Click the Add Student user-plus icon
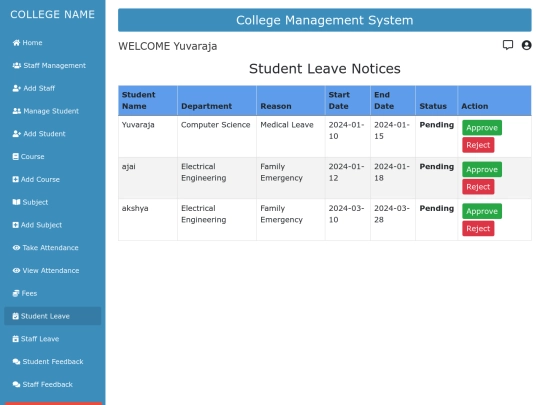Image resolution: width=540 pixels, height=405 pixels. click(17, 134)
